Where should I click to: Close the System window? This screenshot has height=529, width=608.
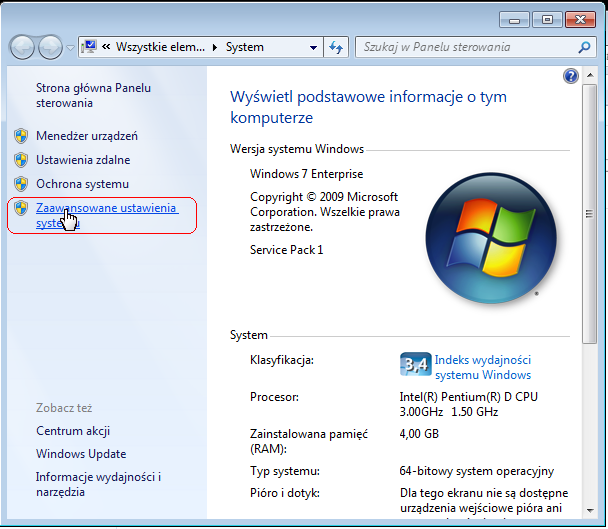(580, 19)
